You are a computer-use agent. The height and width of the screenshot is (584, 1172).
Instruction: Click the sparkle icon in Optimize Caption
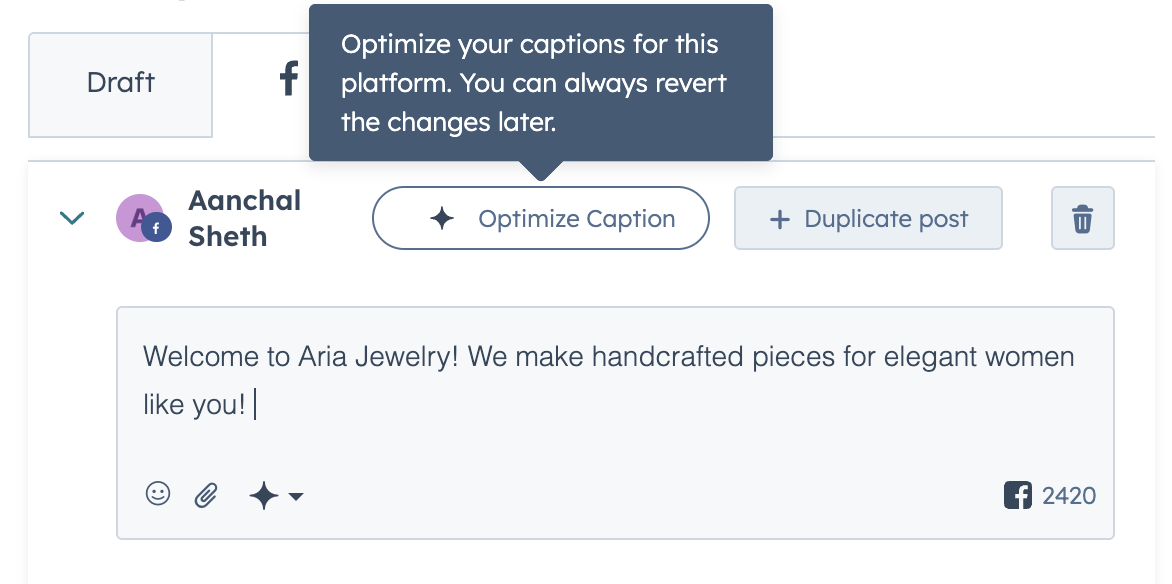(x=442, y=218)
